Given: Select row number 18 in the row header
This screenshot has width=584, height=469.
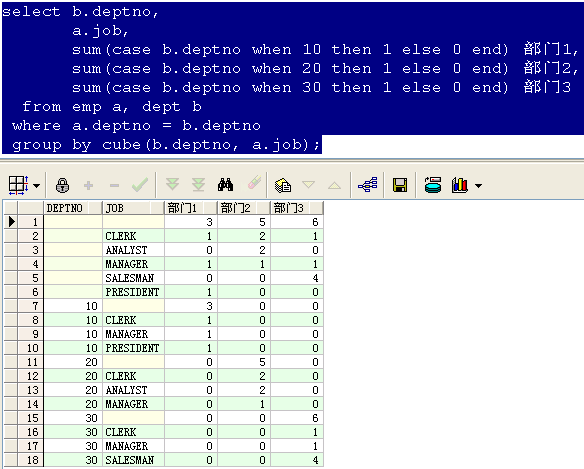Looking at the screenshot, I should 31,460.
